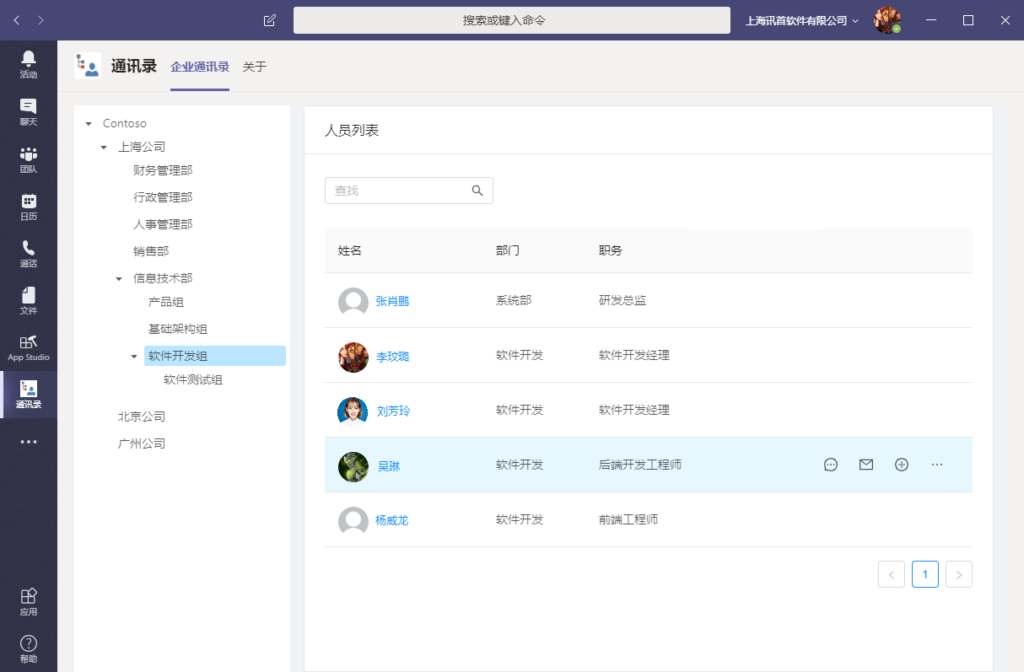This screenshot has width=1024, height=672.
Task: Open 刘芳玲's profile link
Action: [x=393, y=411]
